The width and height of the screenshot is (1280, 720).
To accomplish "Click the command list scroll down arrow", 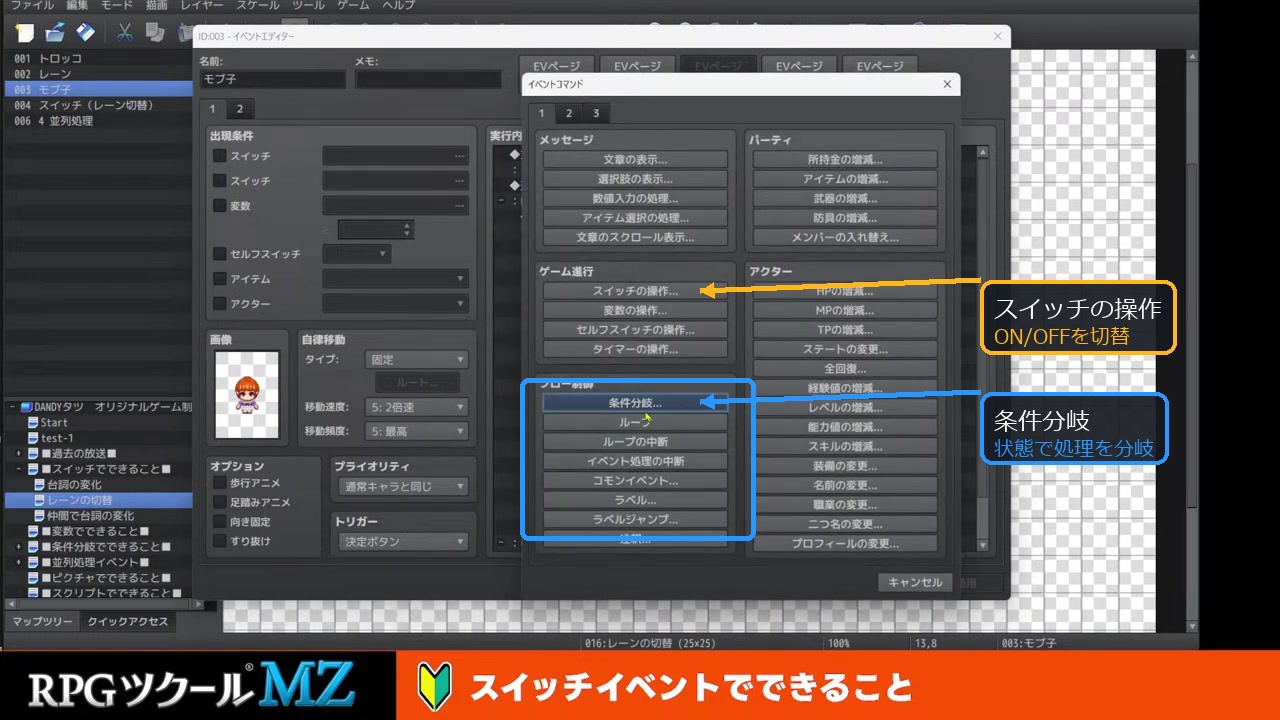I will pyautogui.click(x=983, y=545).
